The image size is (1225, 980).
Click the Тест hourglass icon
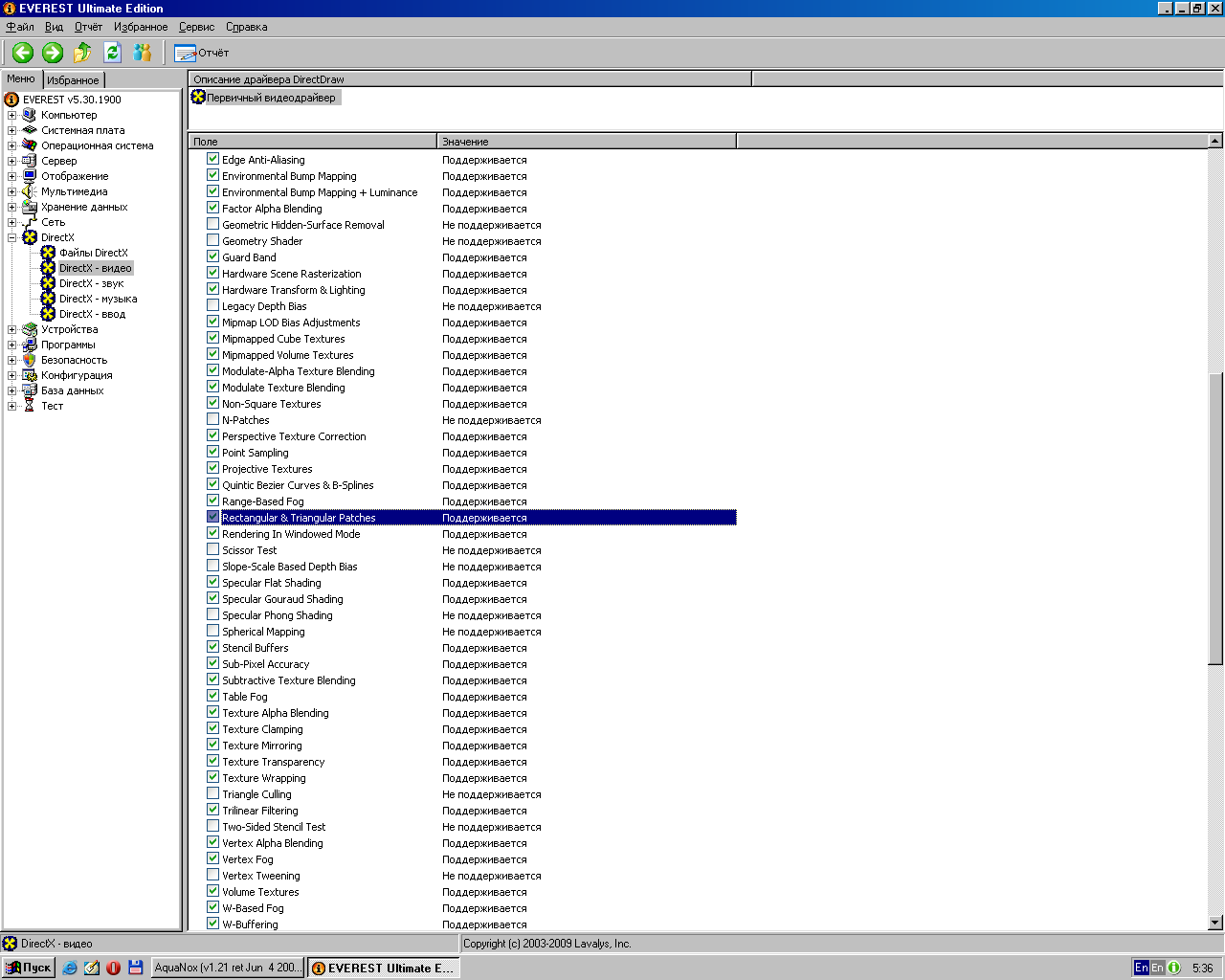tap(30, 406)
